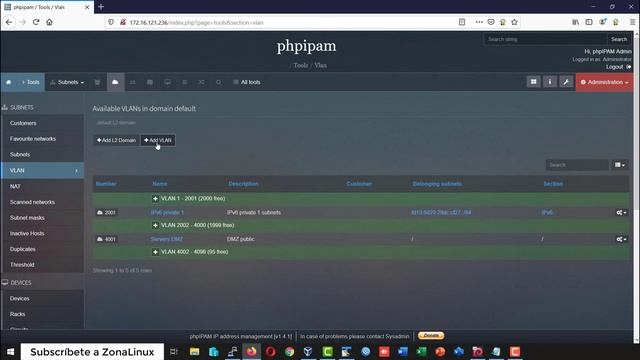Open the Windows Start menu
Screen dimensions: 640x360
point(11,351)
